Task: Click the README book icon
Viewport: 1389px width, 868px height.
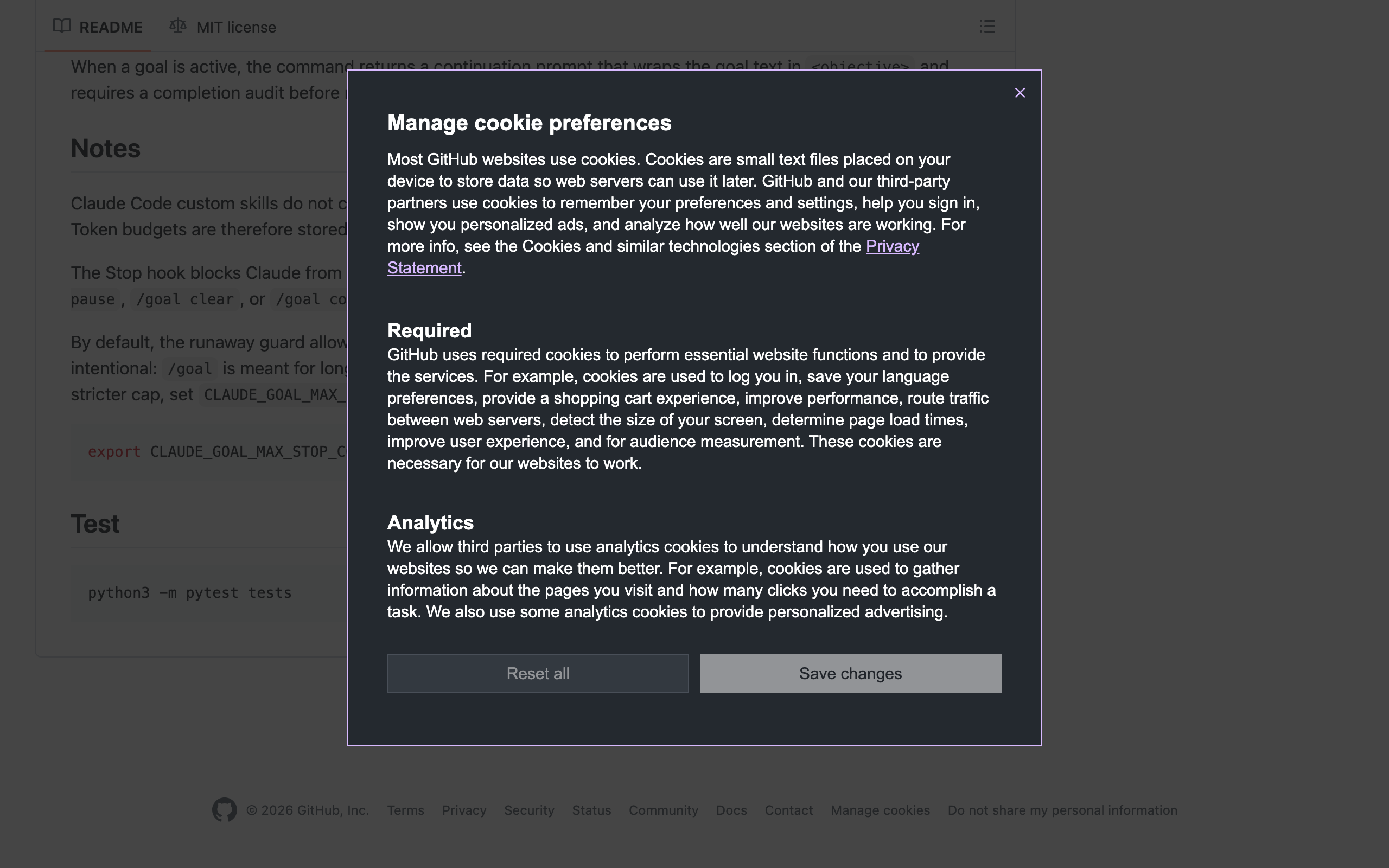Action: (62, 27)
